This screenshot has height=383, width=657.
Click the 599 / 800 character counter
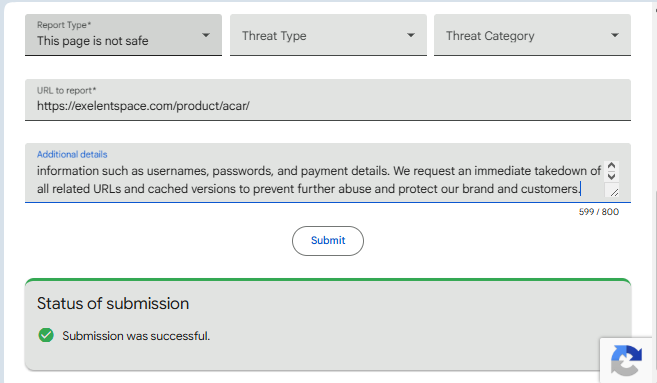[599, 212]
